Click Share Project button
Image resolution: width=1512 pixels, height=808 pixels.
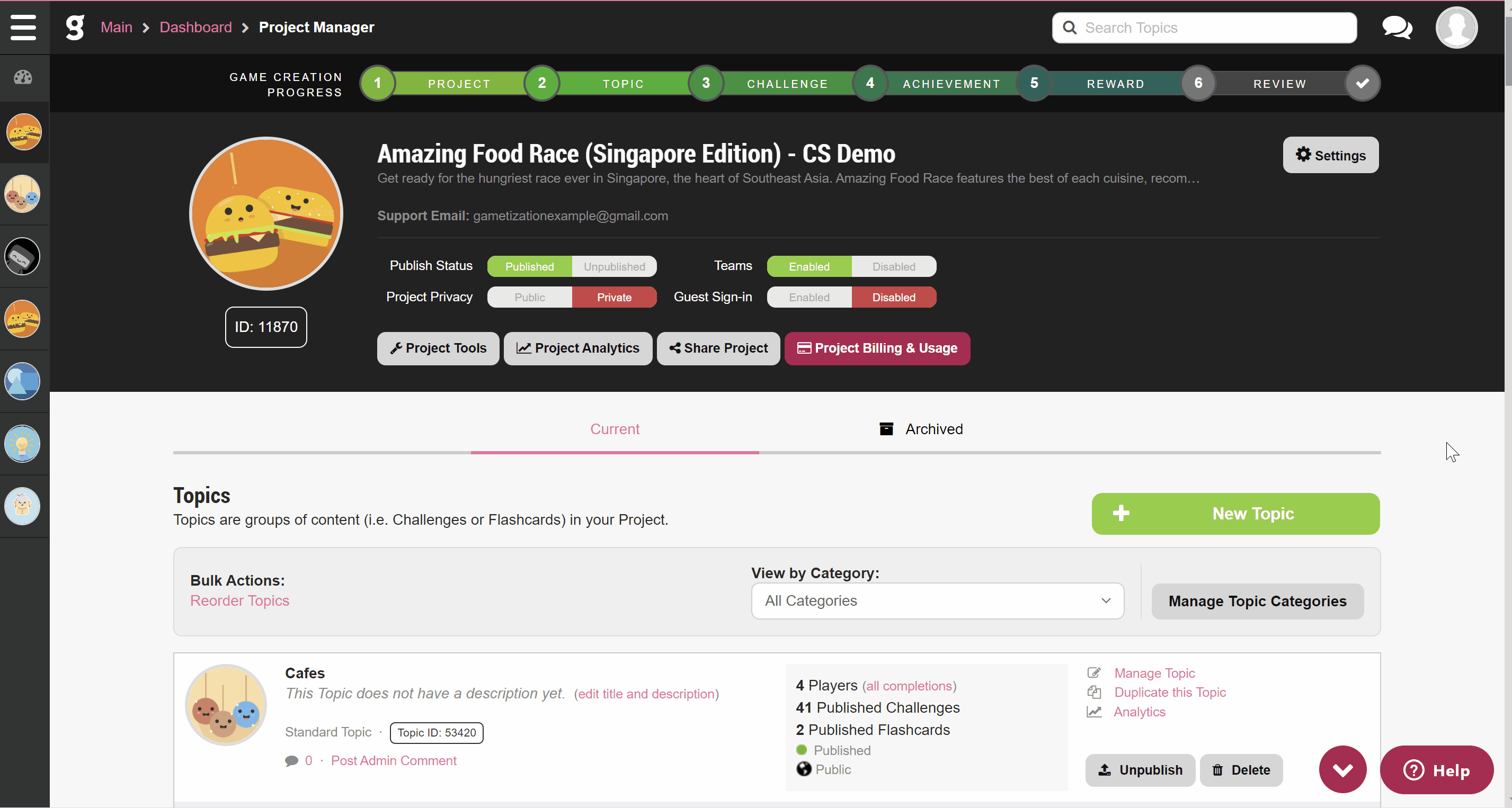pyautogui.click(x=718, y=348)
